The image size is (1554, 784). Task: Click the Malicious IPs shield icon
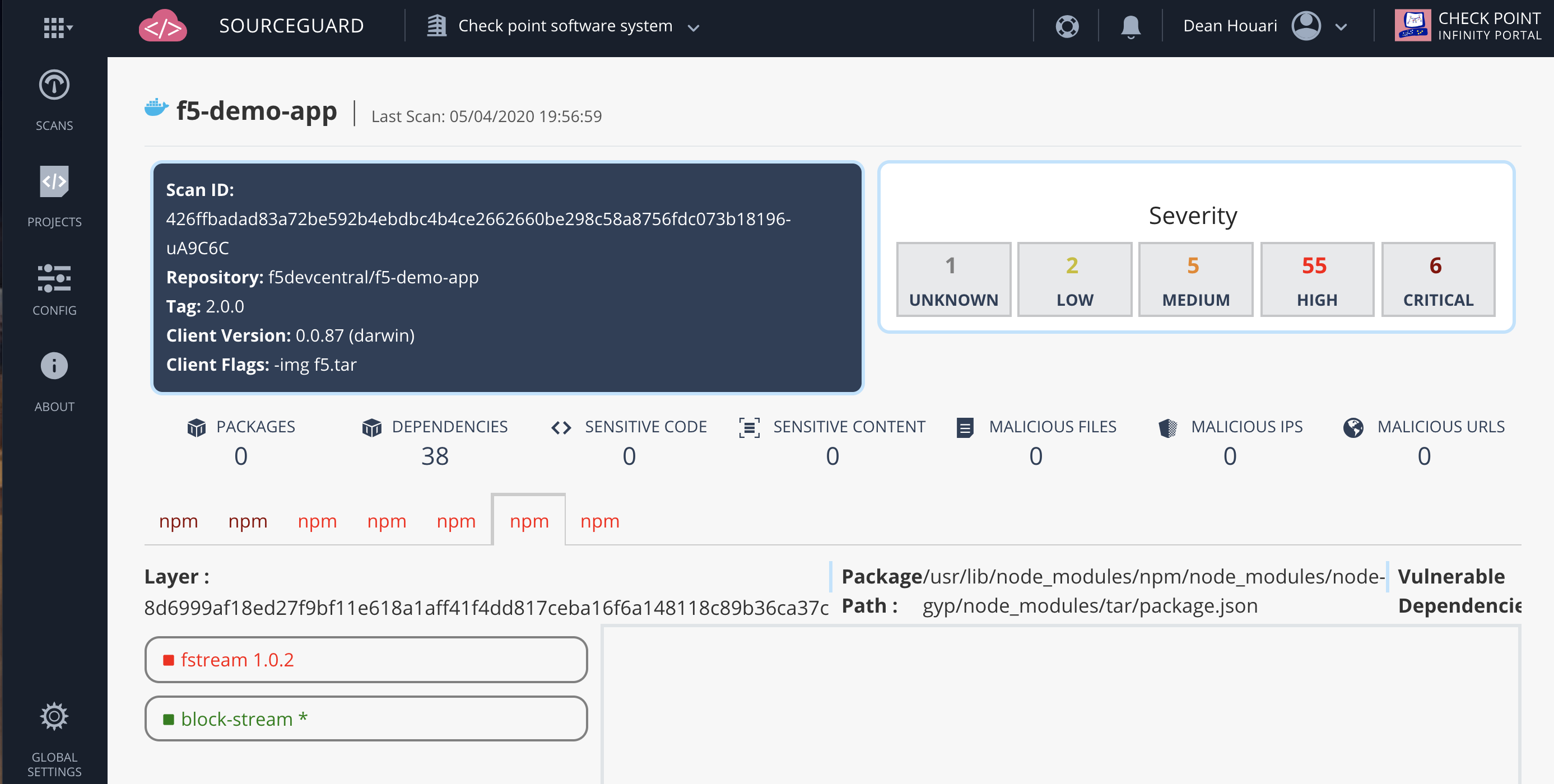(x=1168, y=428)
